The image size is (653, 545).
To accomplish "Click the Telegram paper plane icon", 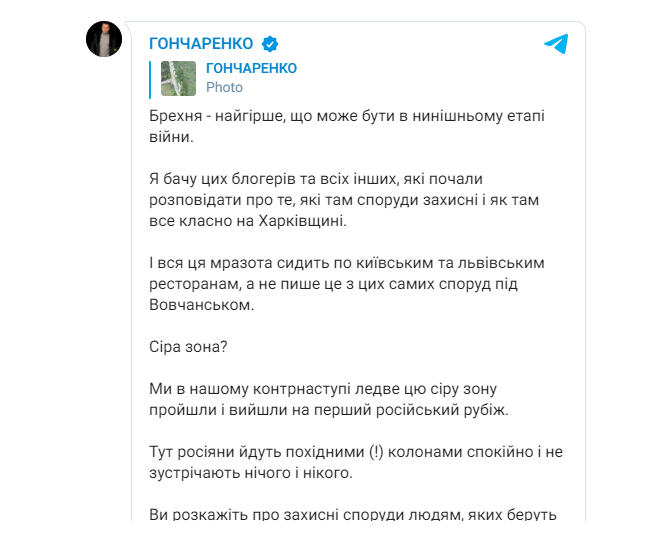I will coord(556,43).
